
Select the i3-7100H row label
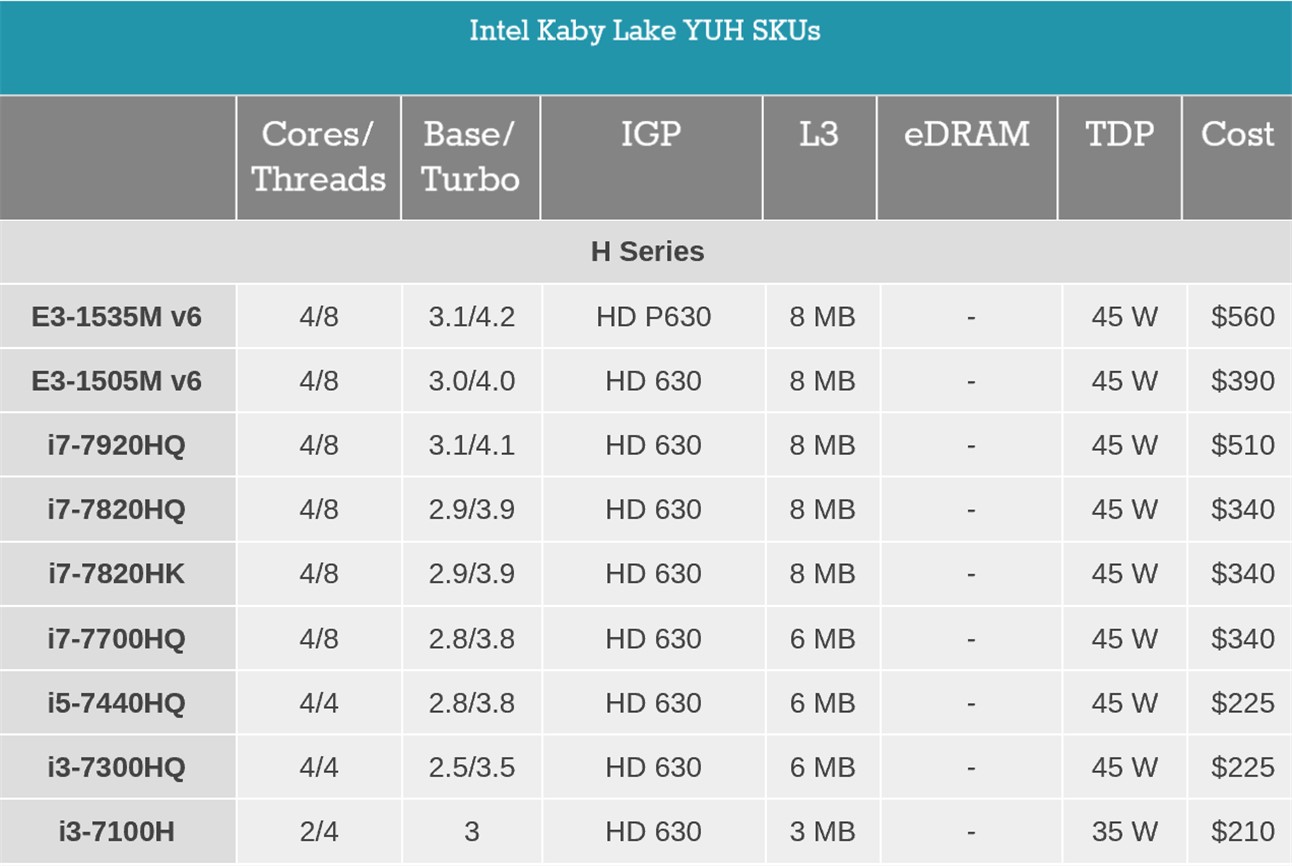click(117, 831)
